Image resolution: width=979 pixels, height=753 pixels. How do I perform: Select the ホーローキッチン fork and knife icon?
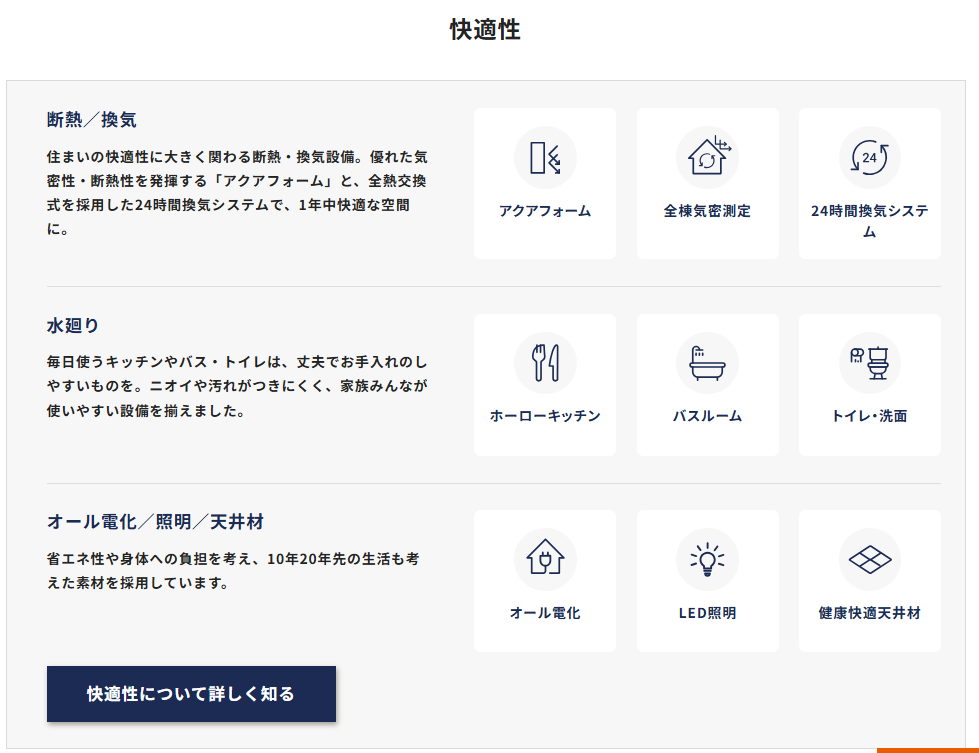coord(545,363)
